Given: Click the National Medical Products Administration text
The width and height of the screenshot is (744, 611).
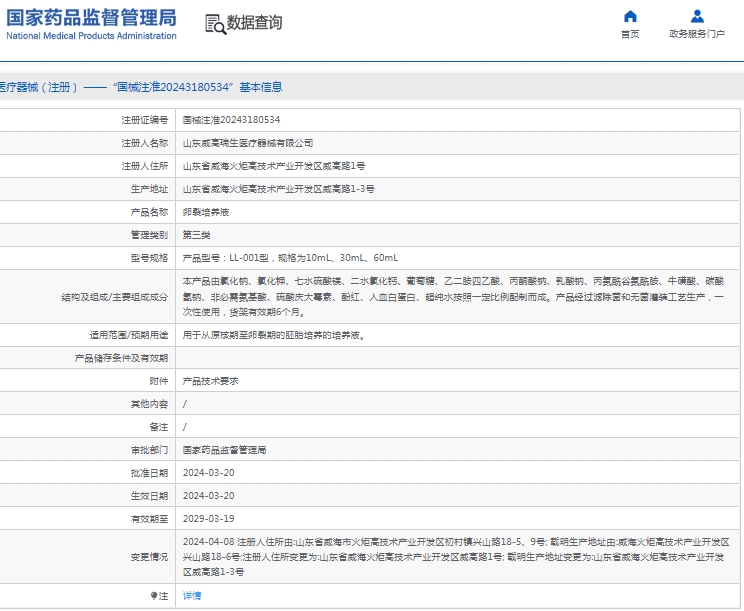Looking at the screenshot, I should tap(91, 36).
